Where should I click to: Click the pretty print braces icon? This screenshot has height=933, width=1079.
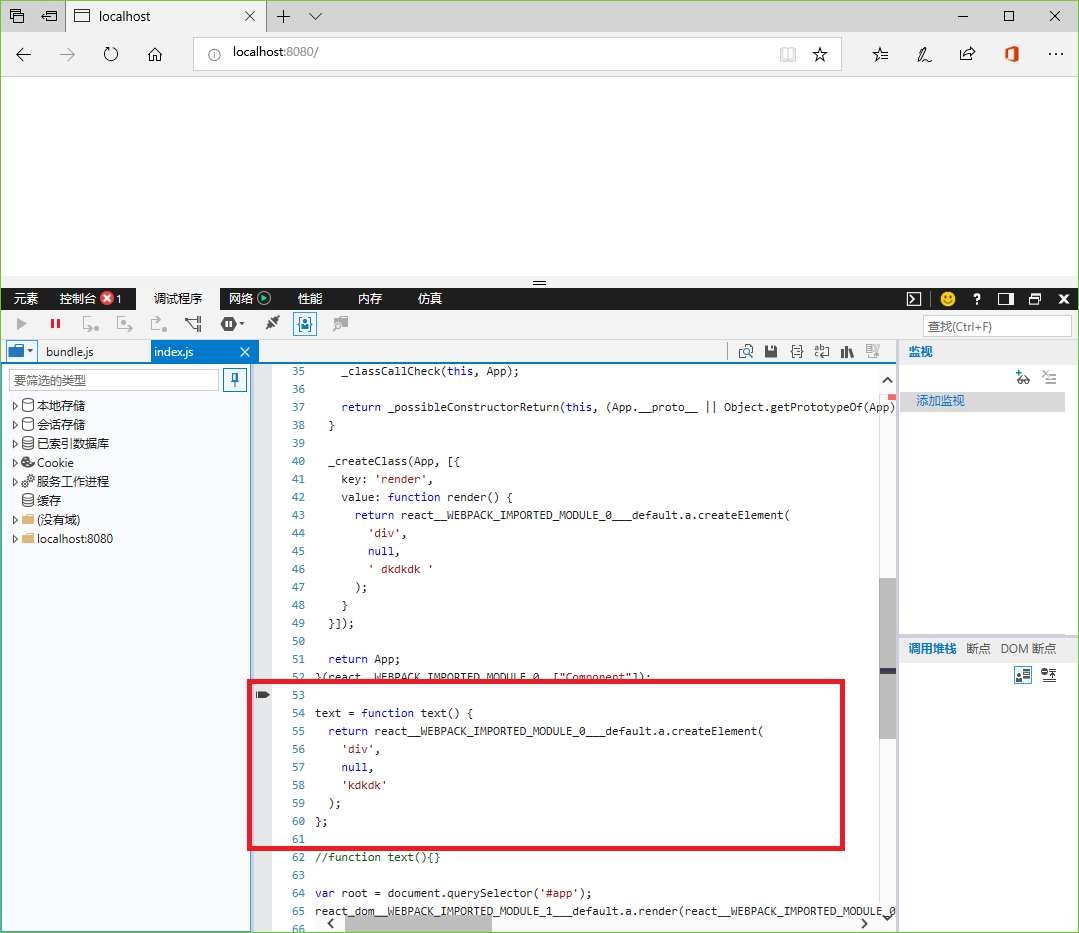click(x=797, y=351)
